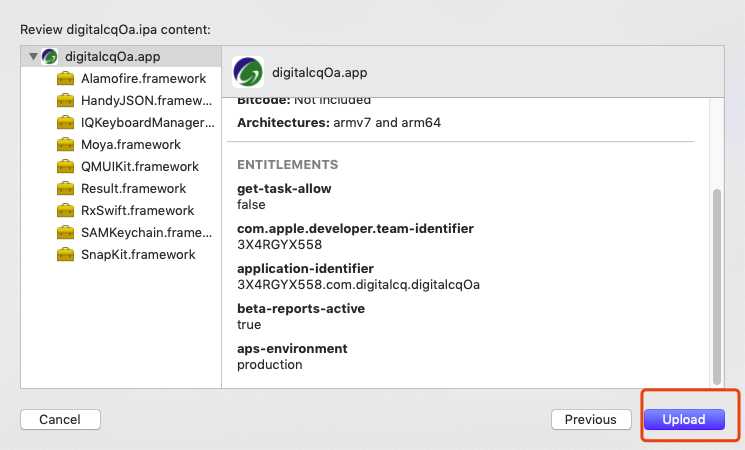Click the QMUIKit.framework toolbox icon
This screenshot has width=745, height=450.
pyautogui.click(x=66, y=166)
